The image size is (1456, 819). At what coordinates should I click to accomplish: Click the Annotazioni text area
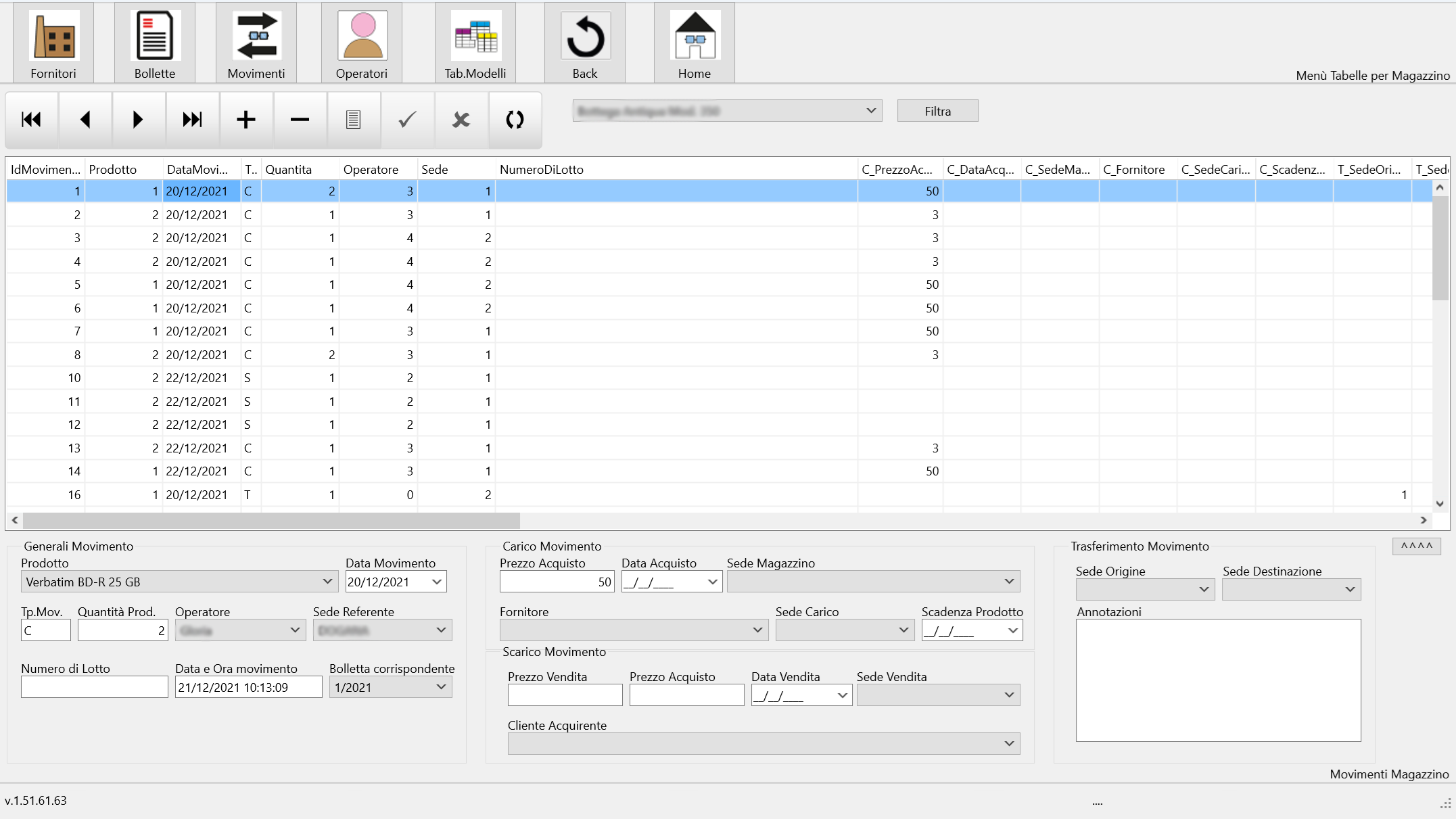coord(1219,680)
